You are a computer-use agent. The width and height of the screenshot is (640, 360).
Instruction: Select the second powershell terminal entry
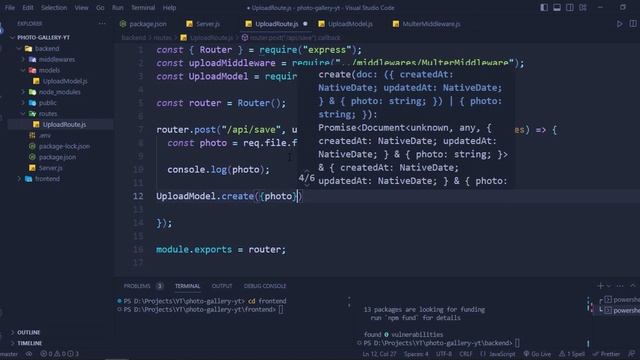[x=622, y=310]
